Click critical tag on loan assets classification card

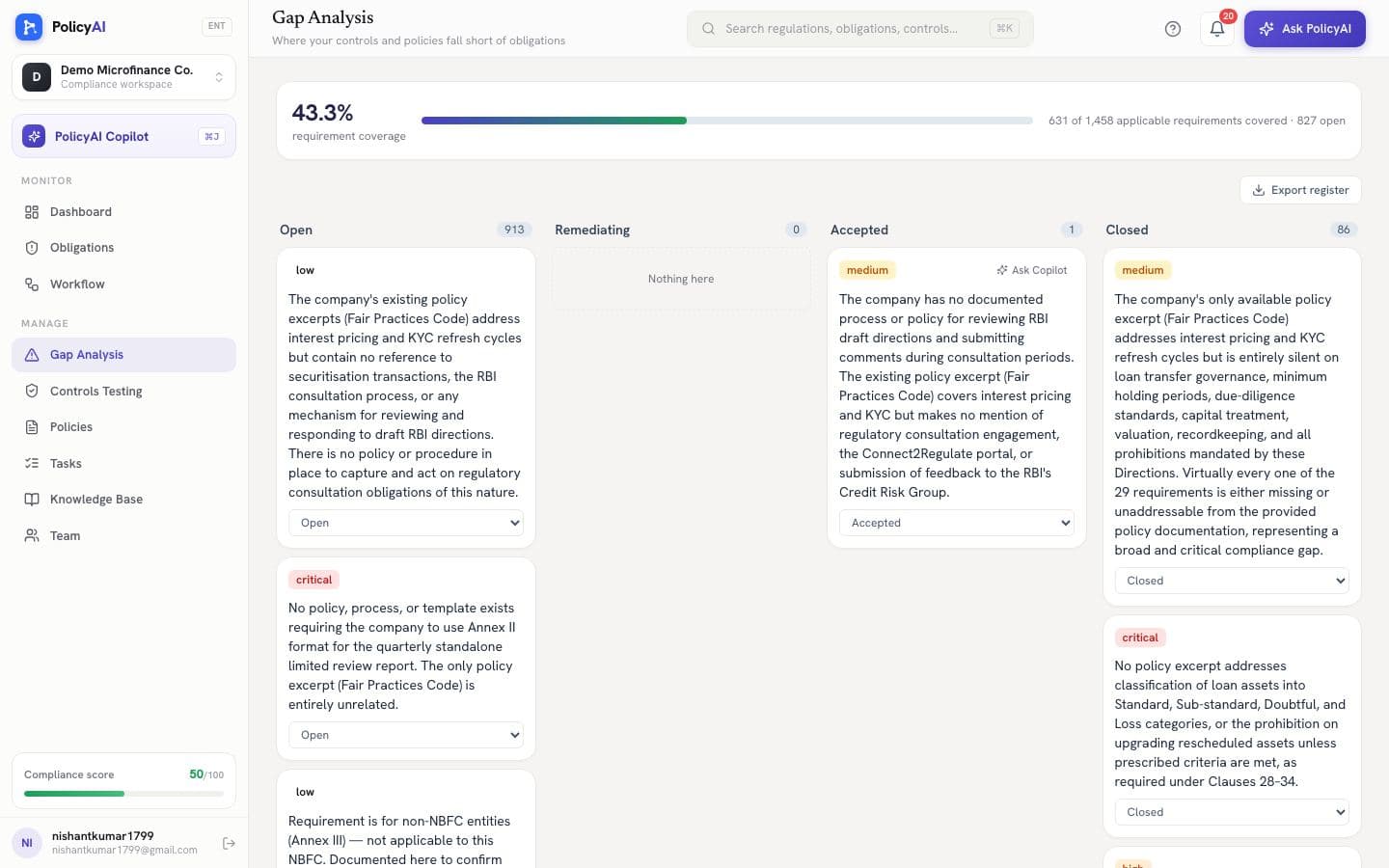pos(1140,637)
